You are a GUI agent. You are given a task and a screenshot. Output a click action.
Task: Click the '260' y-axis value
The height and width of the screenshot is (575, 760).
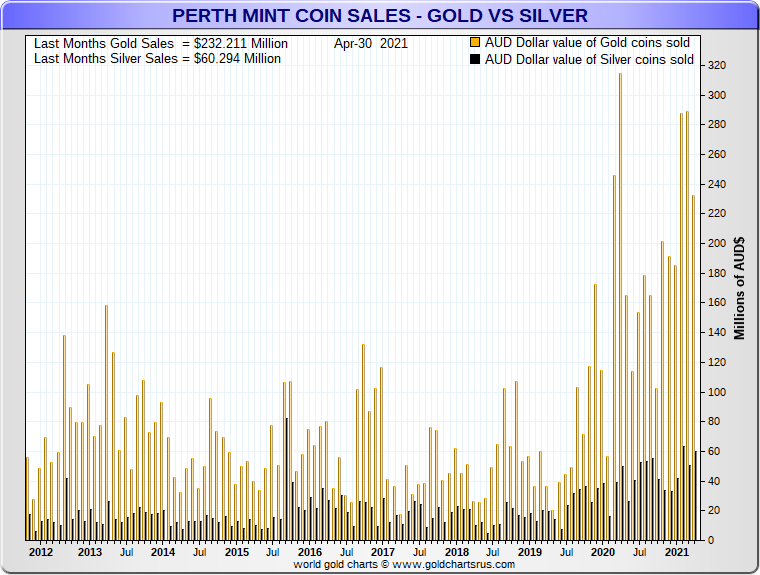tap(717, 154)
